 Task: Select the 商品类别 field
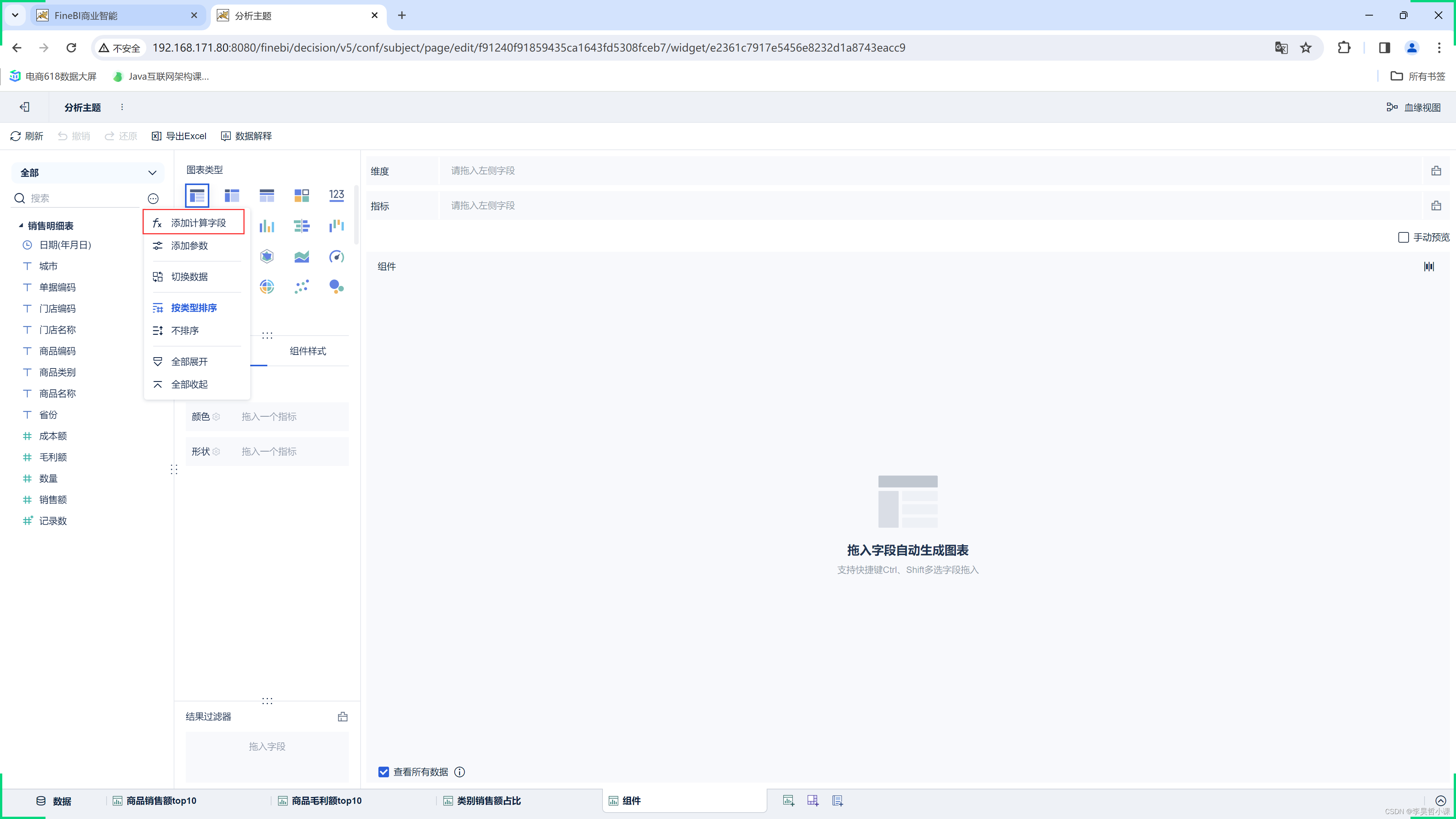57,372
